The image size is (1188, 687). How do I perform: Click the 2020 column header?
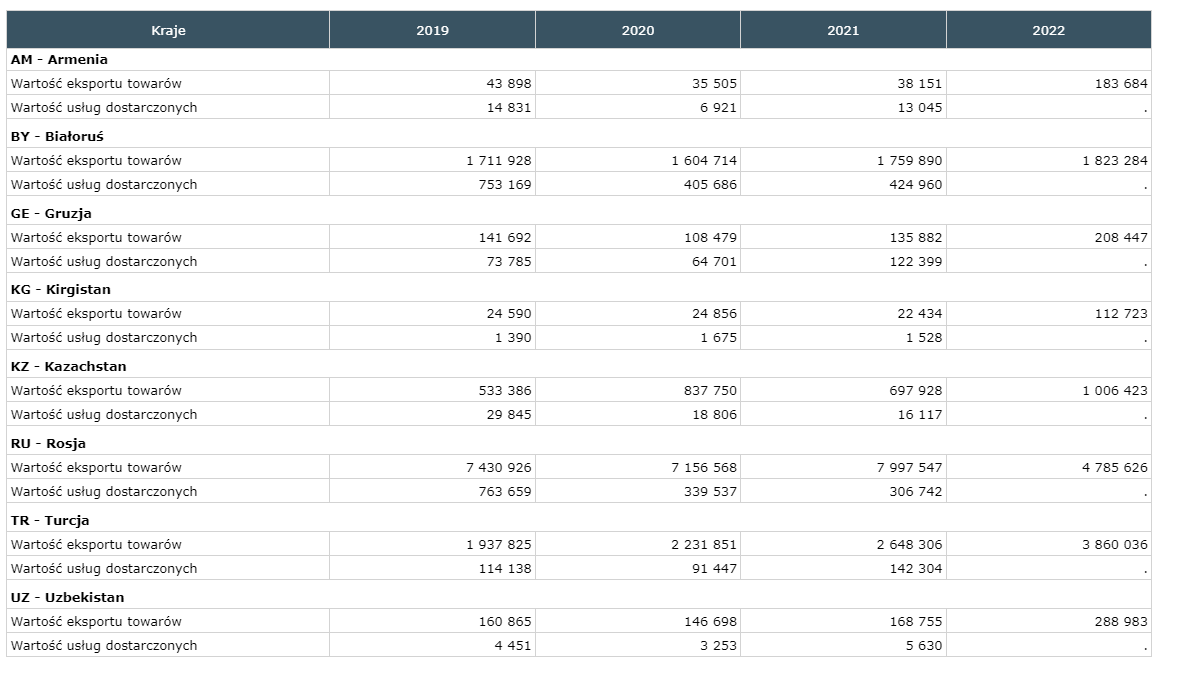coord(638,30)
